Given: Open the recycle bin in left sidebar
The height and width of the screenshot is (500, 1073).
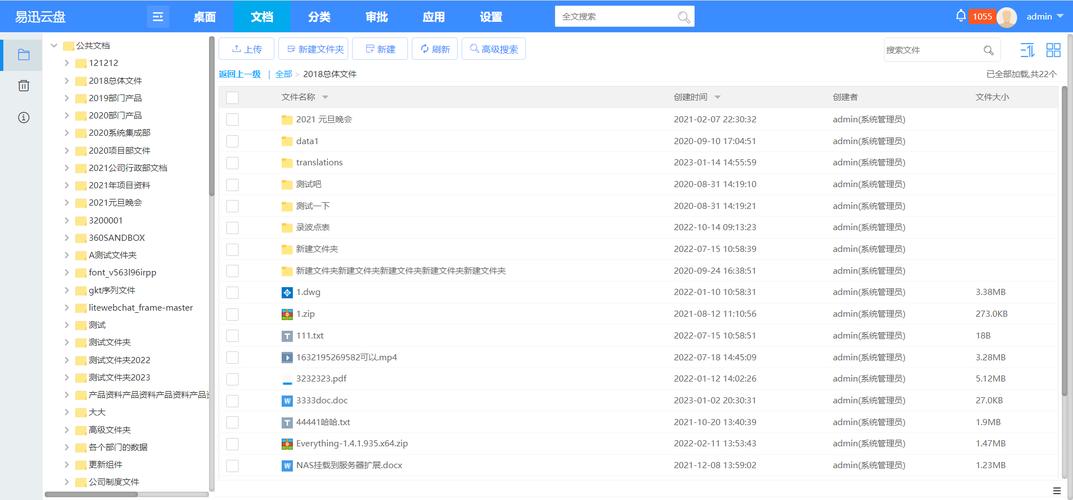Looking at the screenshot, I should 23,86.
